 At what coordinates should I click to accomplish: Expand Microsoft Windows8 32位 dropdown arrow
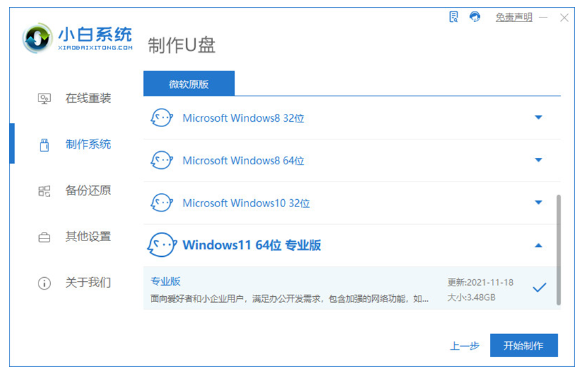point(538,117)
